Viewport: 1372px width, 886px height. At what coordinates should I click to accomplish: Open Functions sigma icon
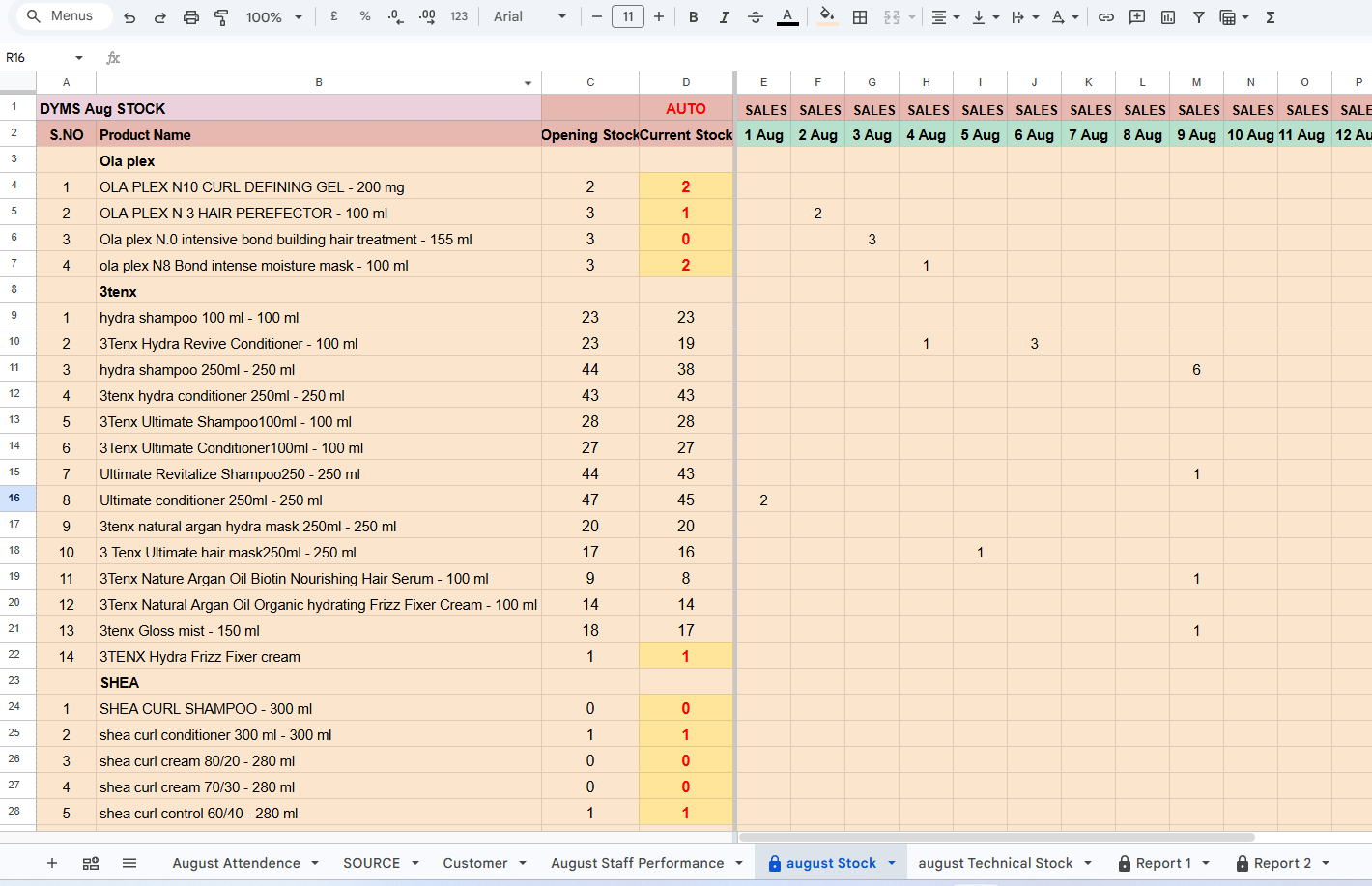coord(1271,16)
